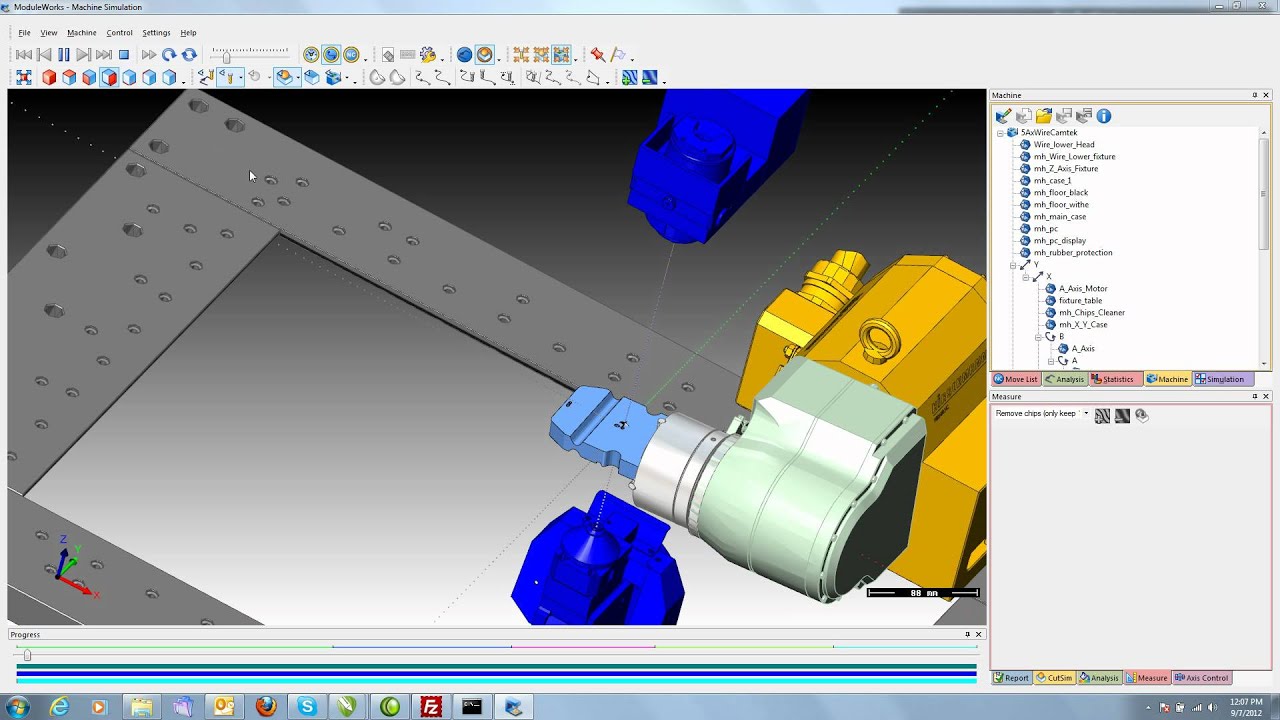Screen dimensions: 1280x720
Task: Click the fit-to-view icon on second toolbar
Action: [24, 77]
